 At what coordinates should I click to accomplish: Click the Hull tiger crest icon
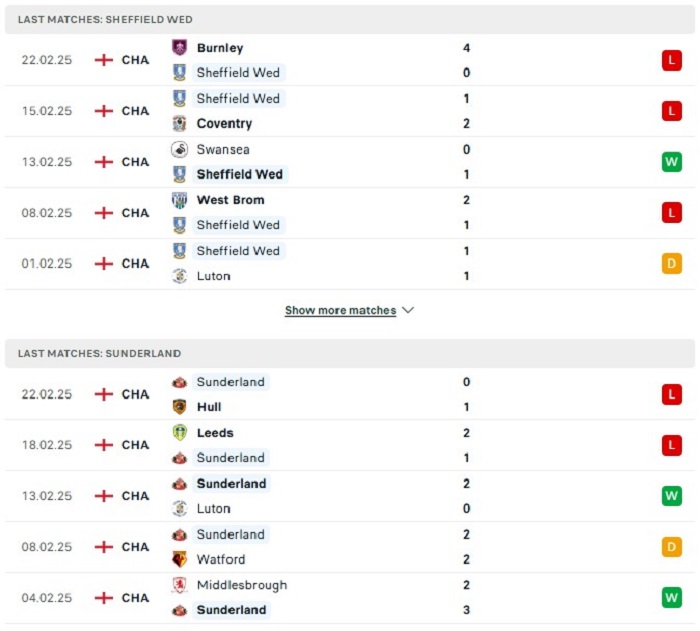tap(179, 407)
